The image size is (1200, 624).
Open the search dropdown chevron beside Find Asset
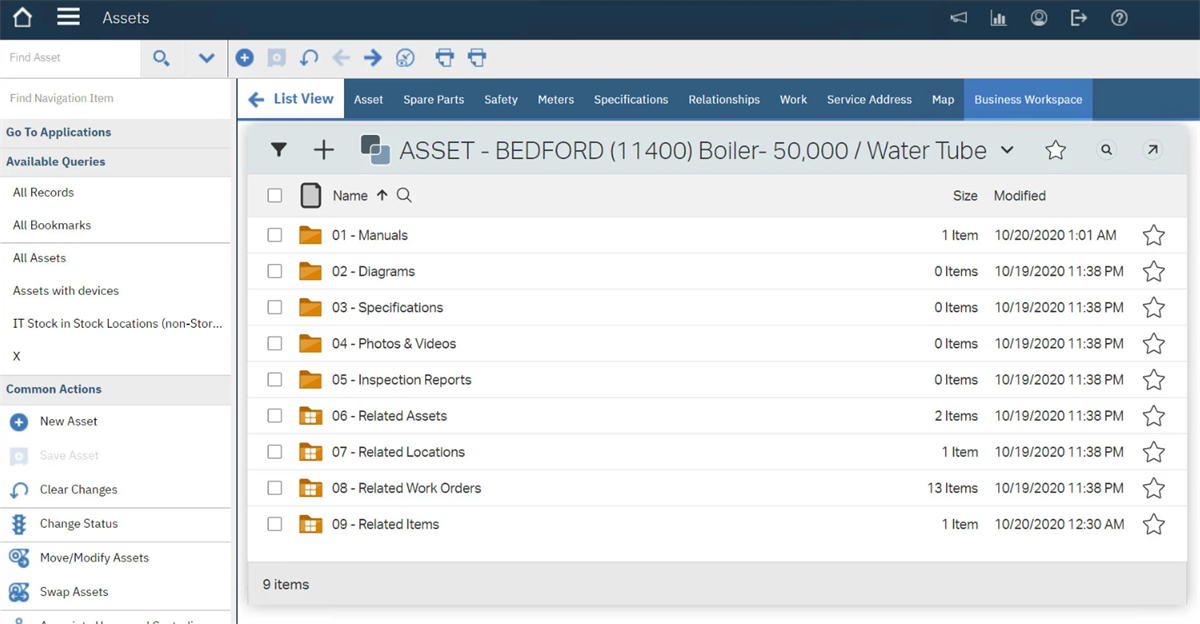click(205, 58)
